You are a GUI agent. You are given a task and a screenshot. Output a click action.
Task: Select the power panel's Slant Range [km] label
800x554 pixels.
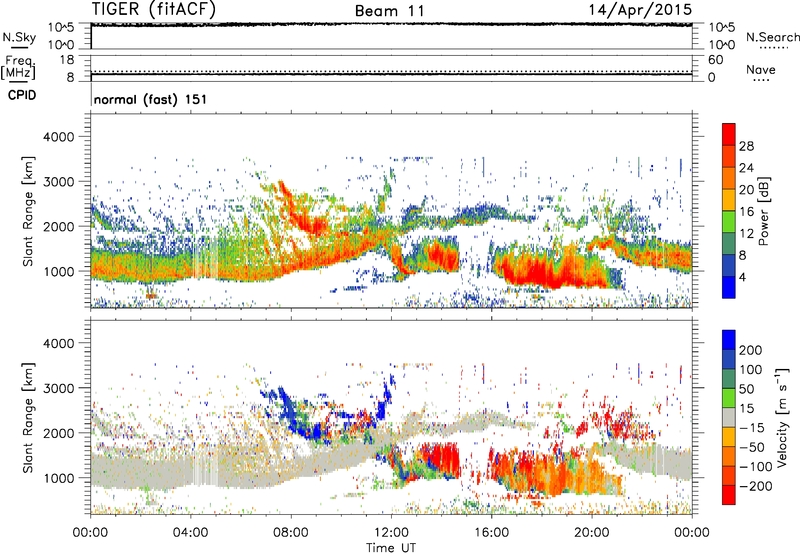[x=28, y=211]
